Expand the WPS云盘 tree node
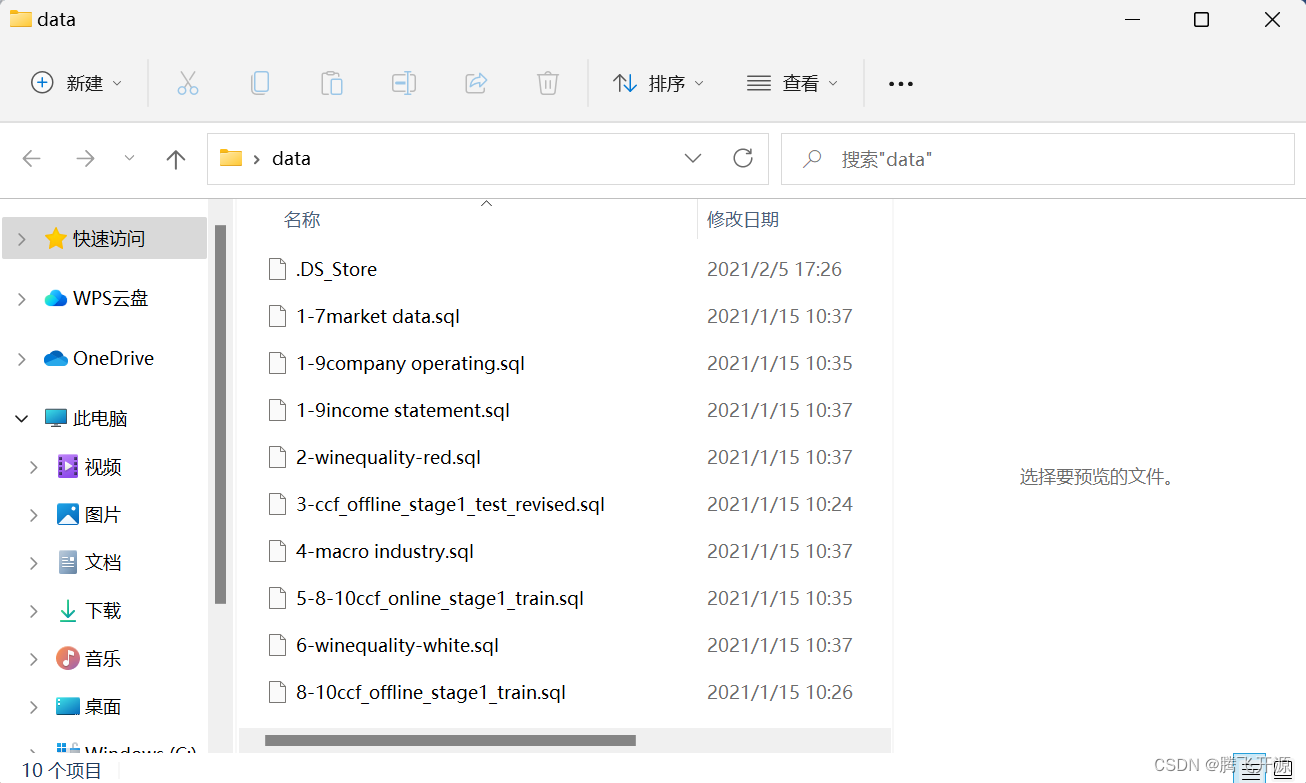This screenshot has height=783, width=1306. 22,298
